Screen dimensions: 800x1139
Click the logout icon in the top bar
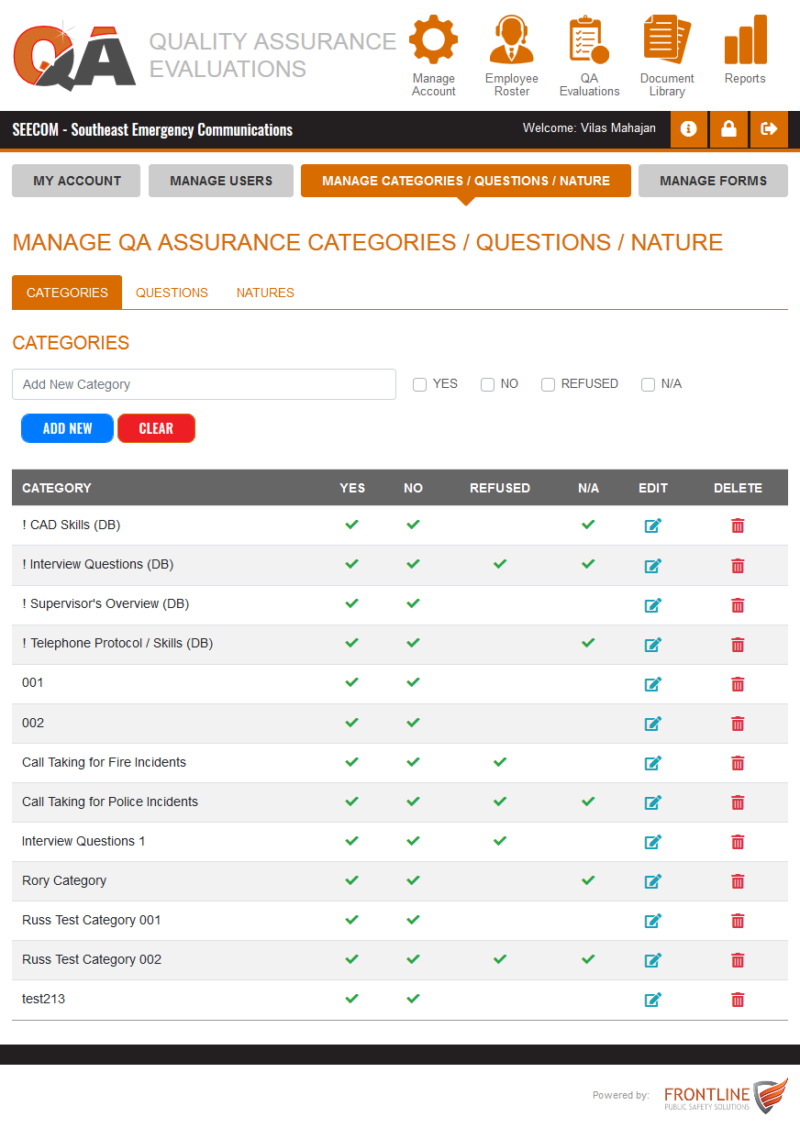click(768, 129)
